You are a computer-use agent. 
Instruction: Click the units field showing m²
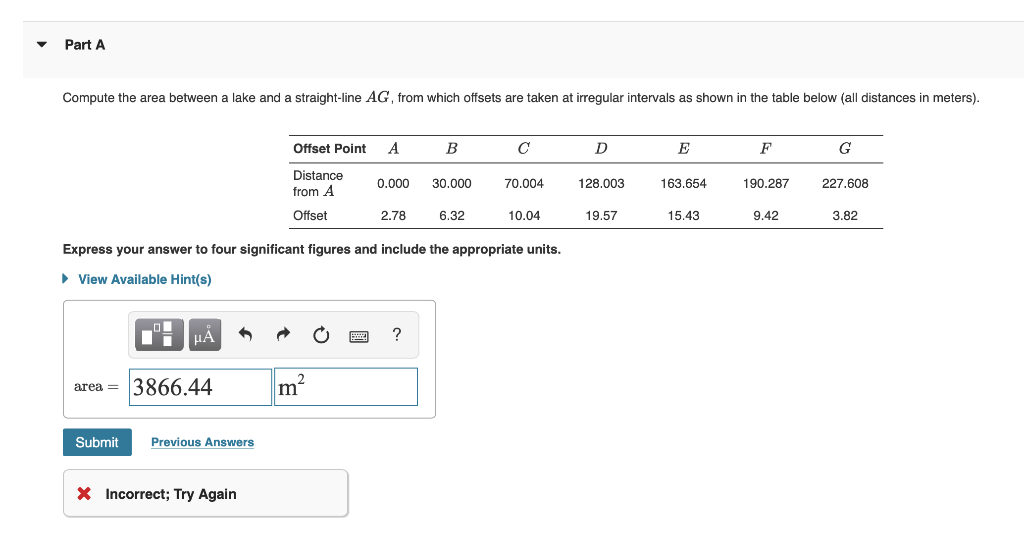pyautogui.click(x=345, y=387)
